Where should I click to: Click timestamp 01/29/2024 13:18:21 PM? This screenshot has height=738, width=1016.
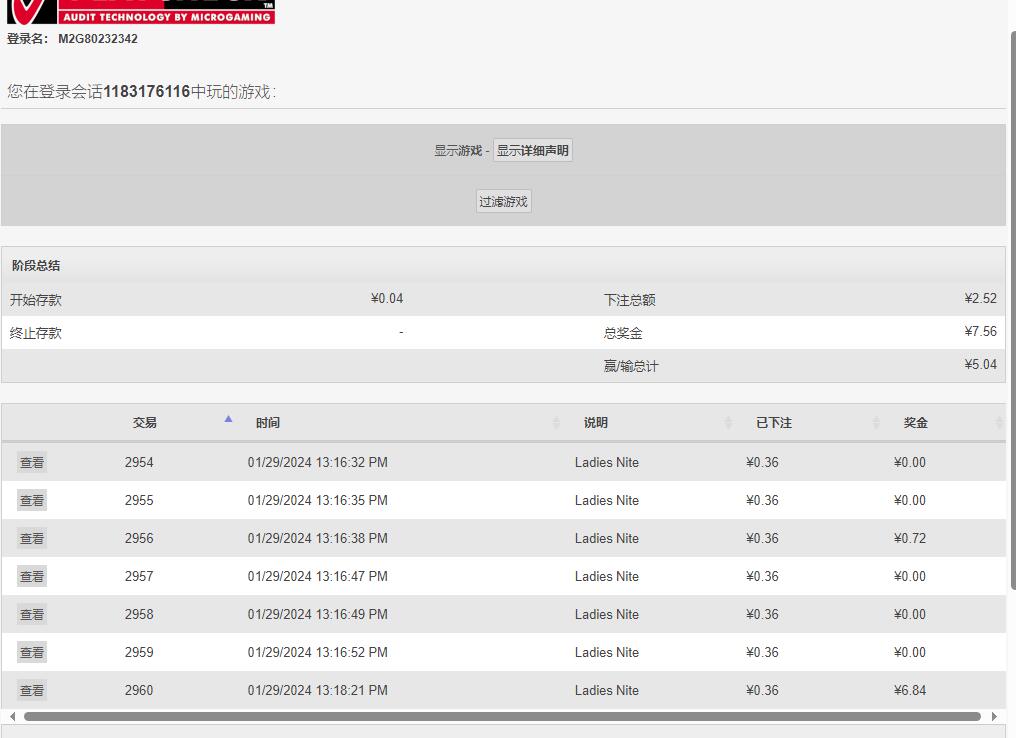318,691
